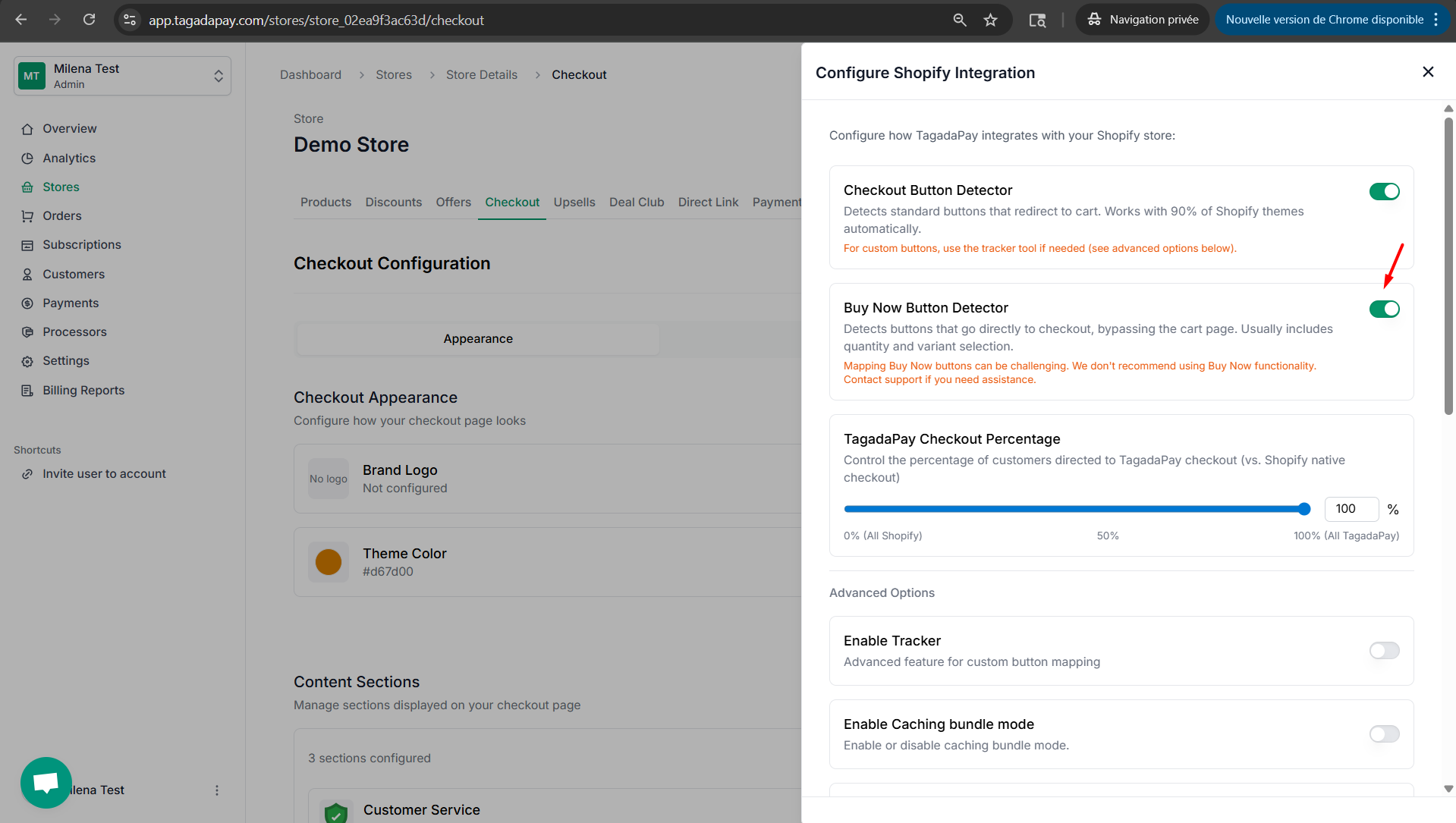Click the Overview home icon in sidebar
The width and height of the screenshot is (1456, 823).
click(27, 129)
